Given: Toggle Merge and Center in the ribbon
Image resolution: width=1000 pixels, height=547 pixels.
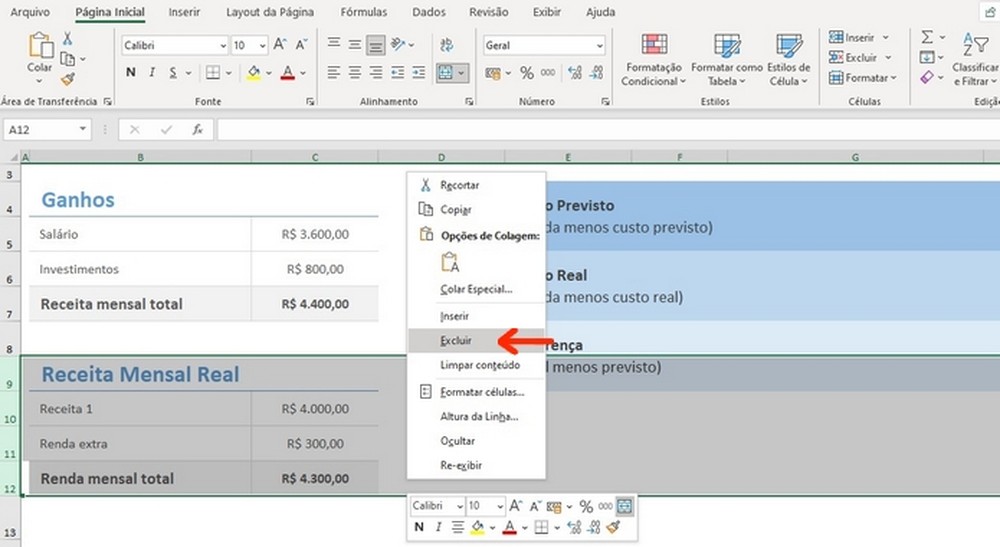Looking at the screenshot, I should 445,73.
